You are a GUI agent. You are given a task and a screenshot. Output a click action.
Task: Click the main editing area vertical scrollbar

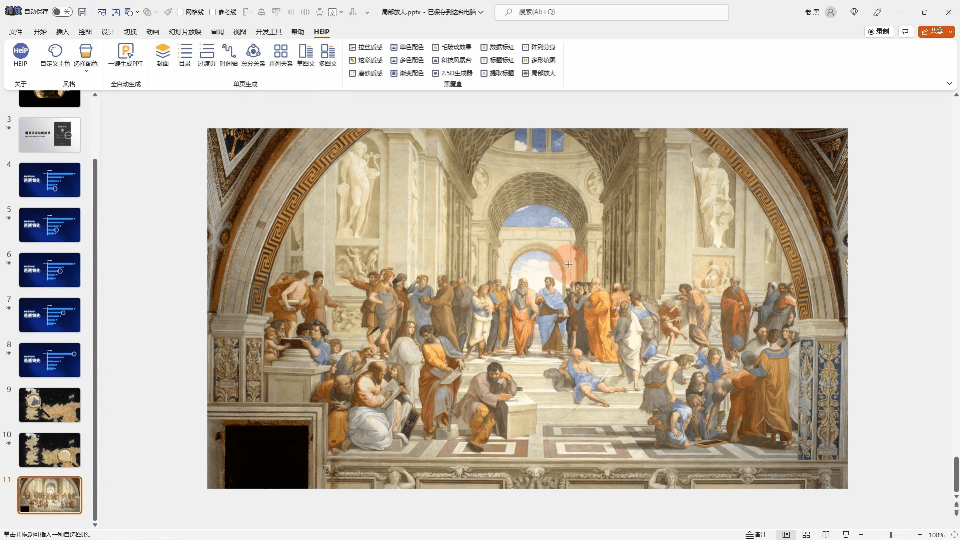point(956,474)
